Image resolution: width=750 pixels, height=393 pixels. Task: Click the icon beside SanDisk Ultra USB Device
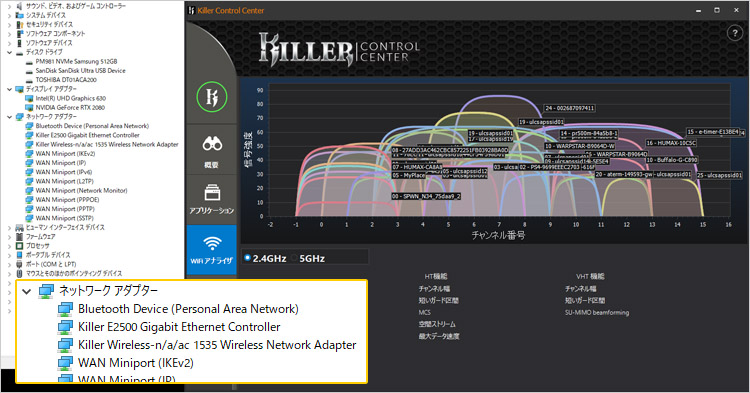[29, 71]
